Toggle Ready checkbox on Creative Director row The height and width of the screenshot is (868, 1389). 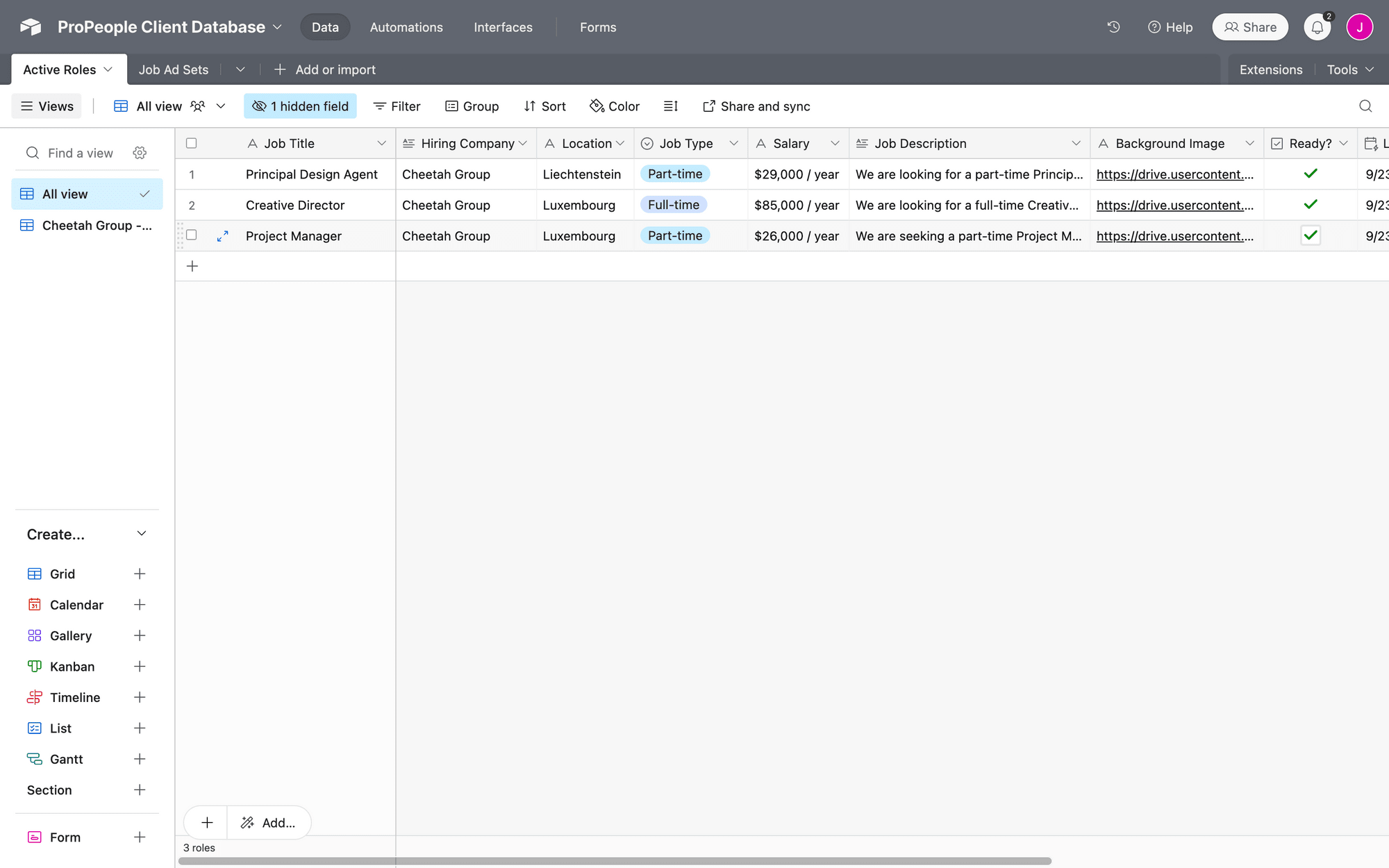[x=1311, y=204]
